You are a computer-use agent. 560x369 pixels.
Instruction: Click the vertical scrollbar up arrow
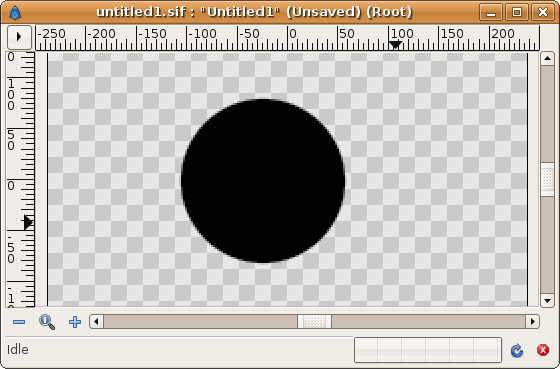(547, 58)
